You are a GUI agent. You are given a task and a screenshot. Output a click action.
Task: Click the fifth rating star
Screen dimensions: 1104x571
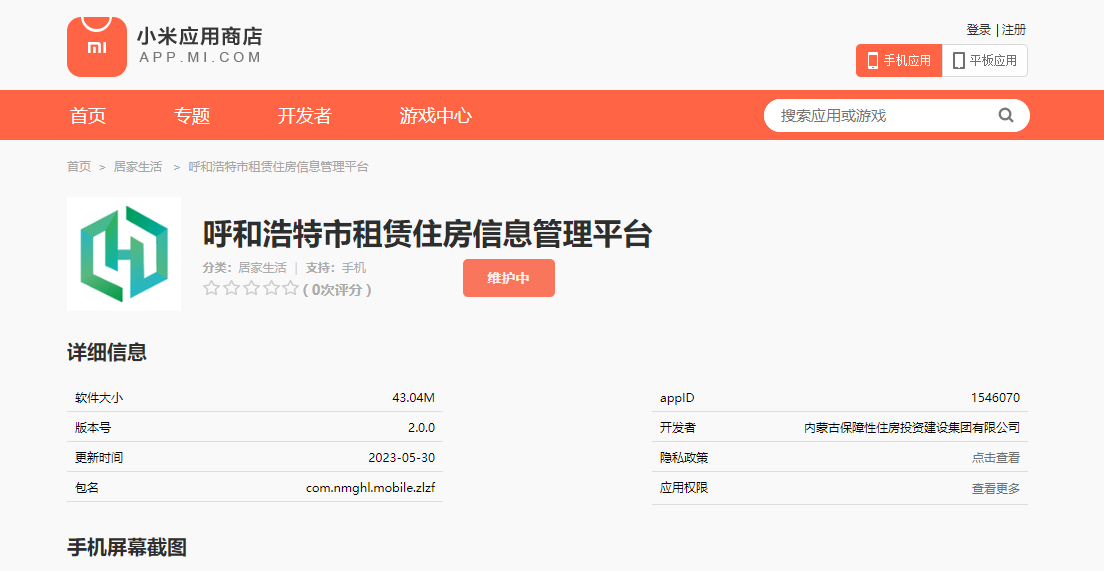291,288
